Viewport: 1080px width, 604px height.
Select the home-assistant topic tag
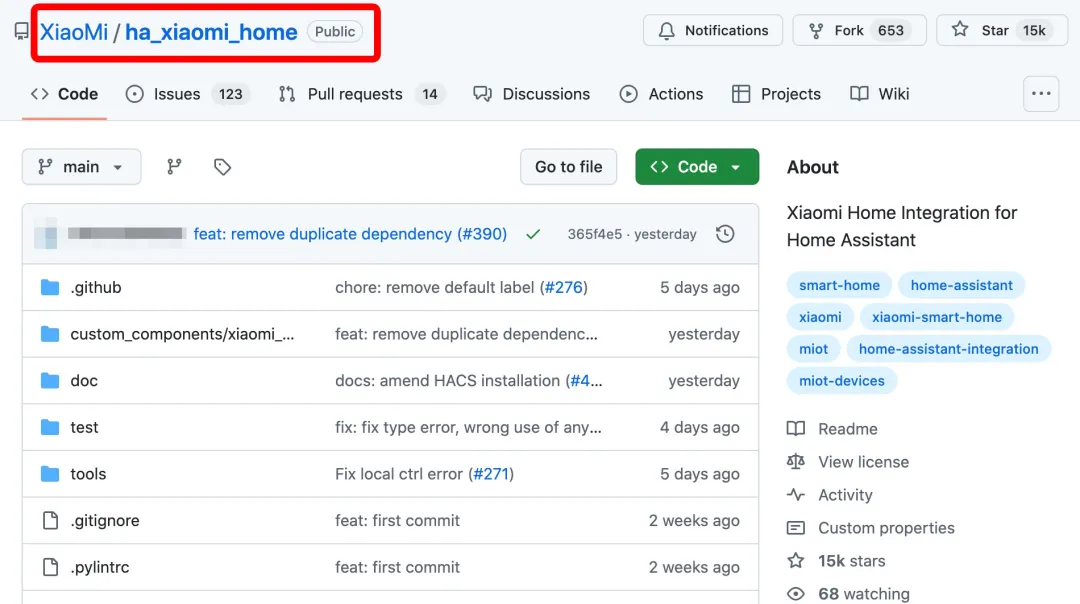[x=962, y=285]
